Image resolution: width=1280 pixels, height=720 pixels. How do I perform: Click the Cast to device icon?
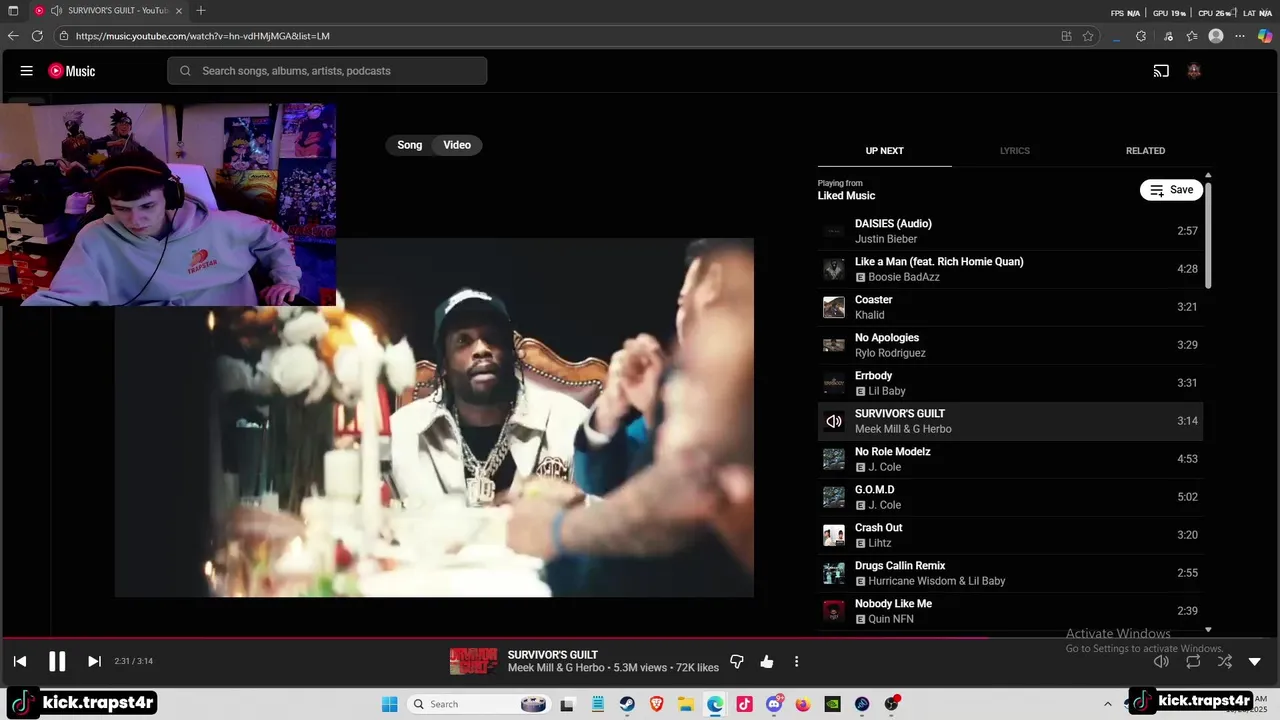(x=1161, y=71)
